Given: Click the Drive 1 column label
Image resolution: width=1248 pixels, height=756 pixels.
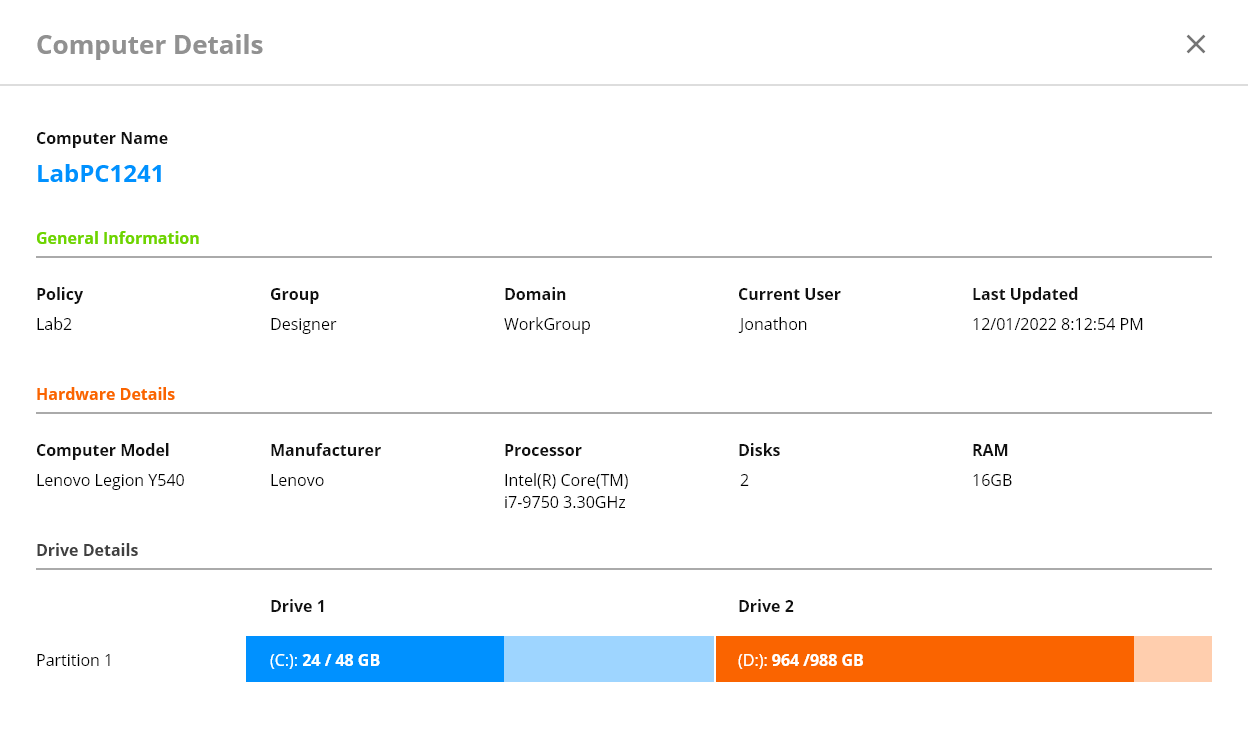Looking at the screenshot, I should [298, 606].
